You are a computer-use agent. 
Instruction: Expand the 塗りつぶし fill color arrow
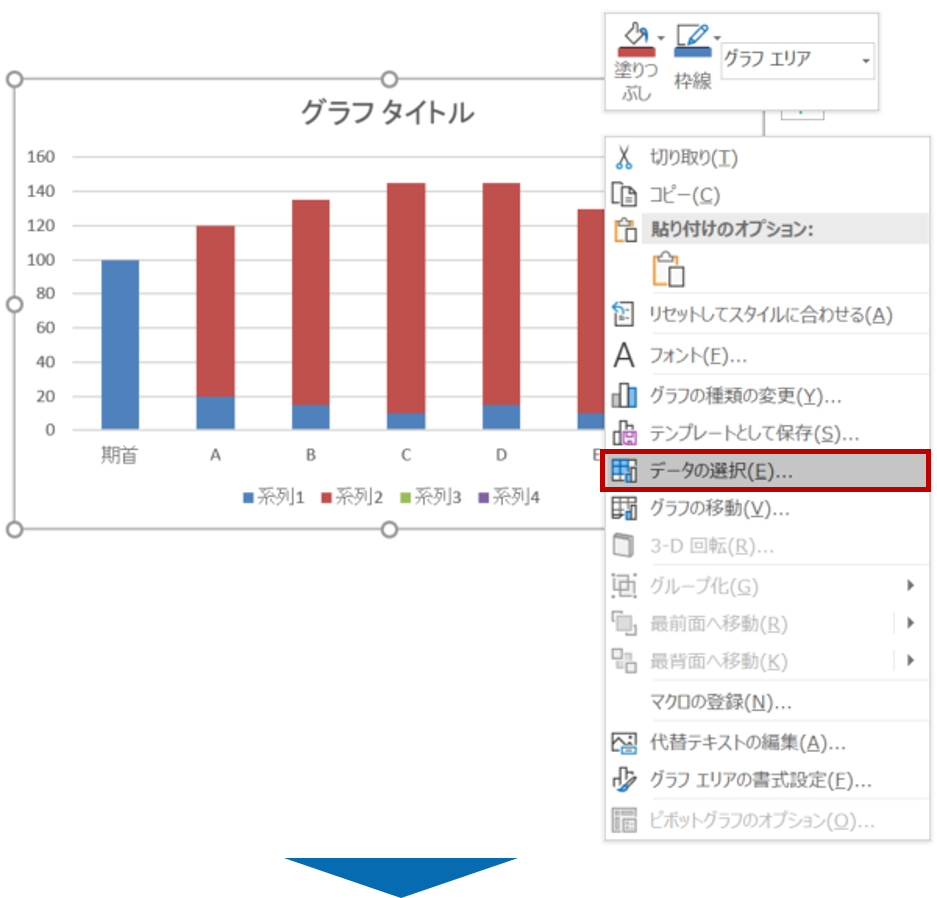coord(661,38)
